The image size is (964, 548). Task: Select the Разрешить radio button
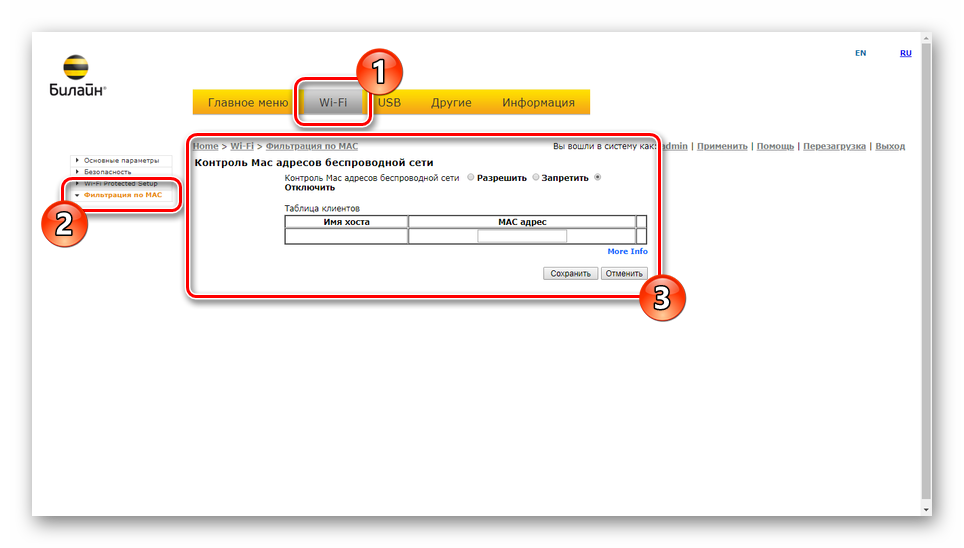tap(471, 177)
